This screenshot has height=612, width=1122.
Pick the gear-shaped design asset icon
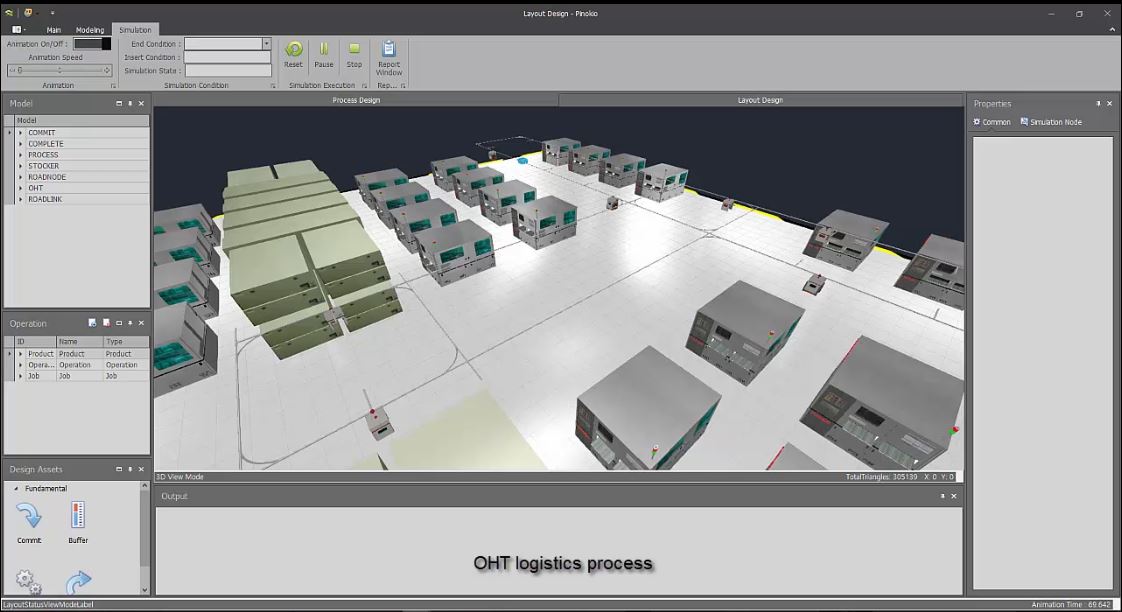click(x=29, y=581)
